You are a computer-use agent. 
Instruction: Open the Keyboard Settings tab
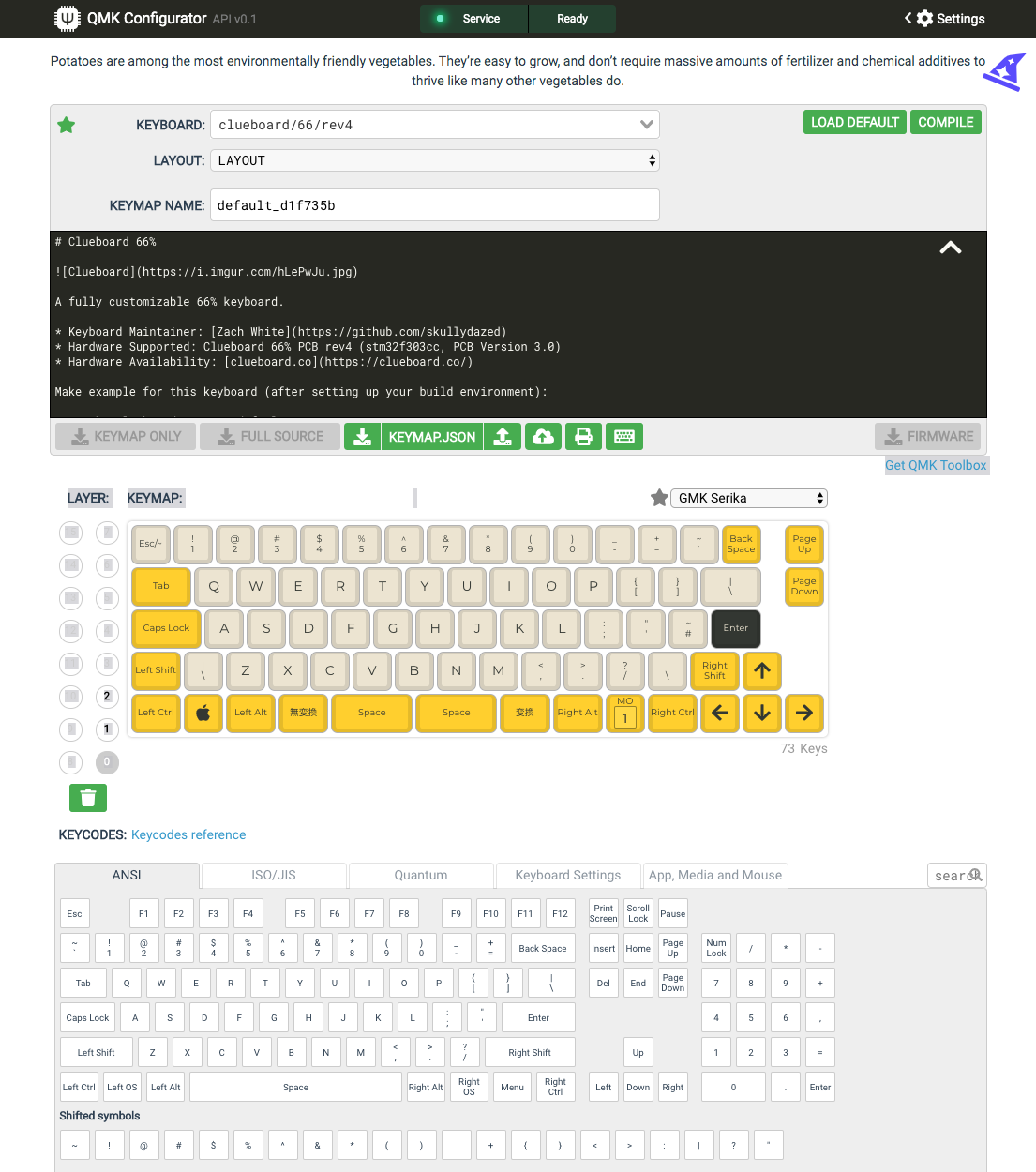coord(567,875)
